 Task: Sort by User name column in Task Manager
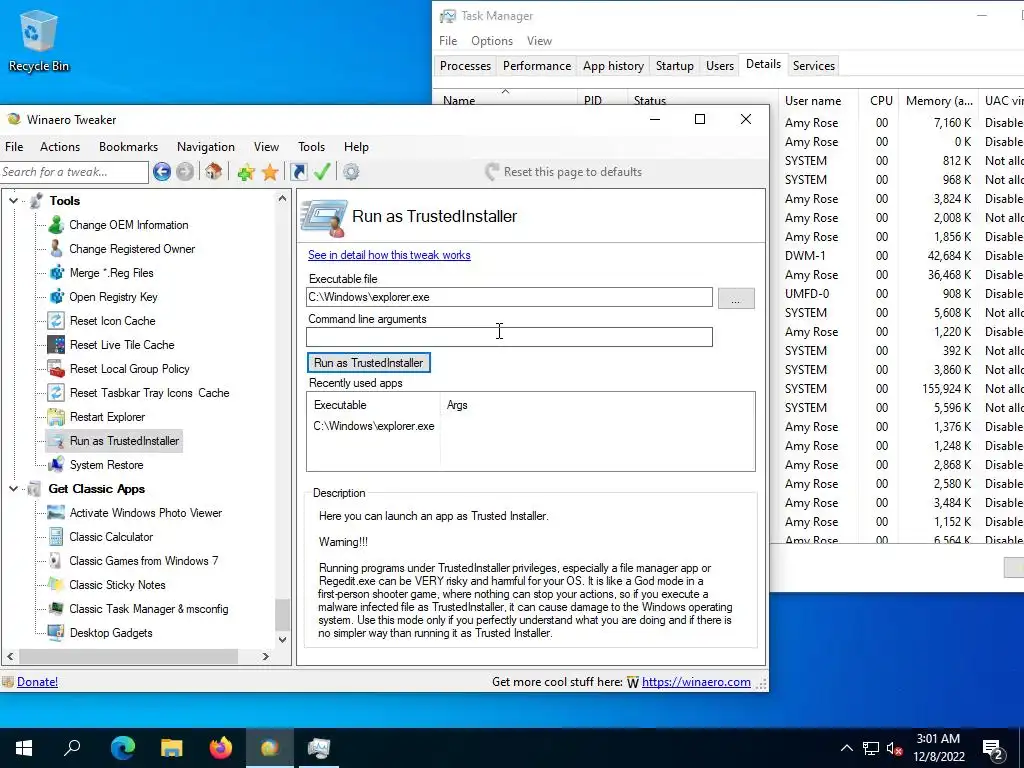813,101
